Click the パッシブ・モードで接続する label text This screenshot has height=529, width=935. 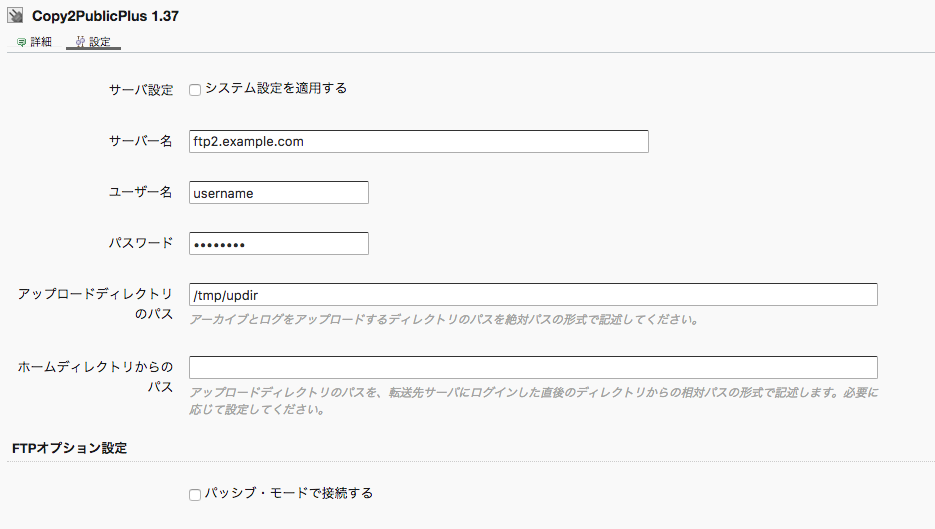pyautogui.click(x=289, y=493)
